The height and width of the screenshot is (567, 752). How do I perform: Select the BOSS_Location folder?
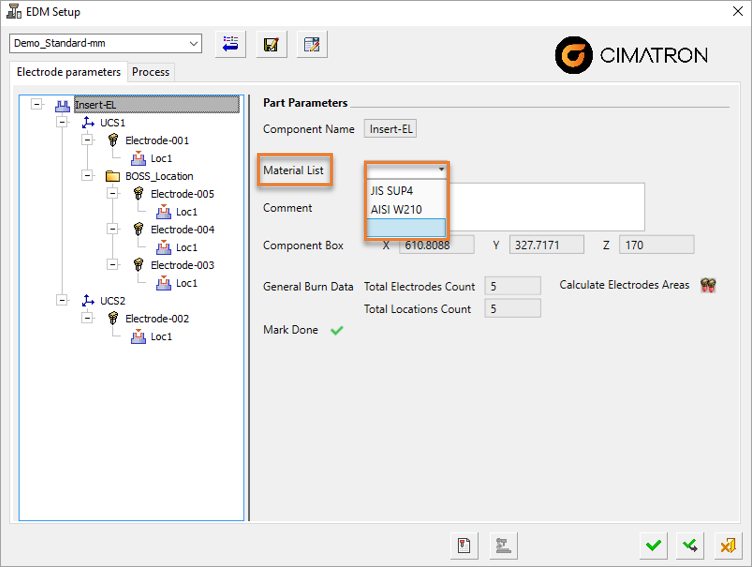(x=159, y=176)
